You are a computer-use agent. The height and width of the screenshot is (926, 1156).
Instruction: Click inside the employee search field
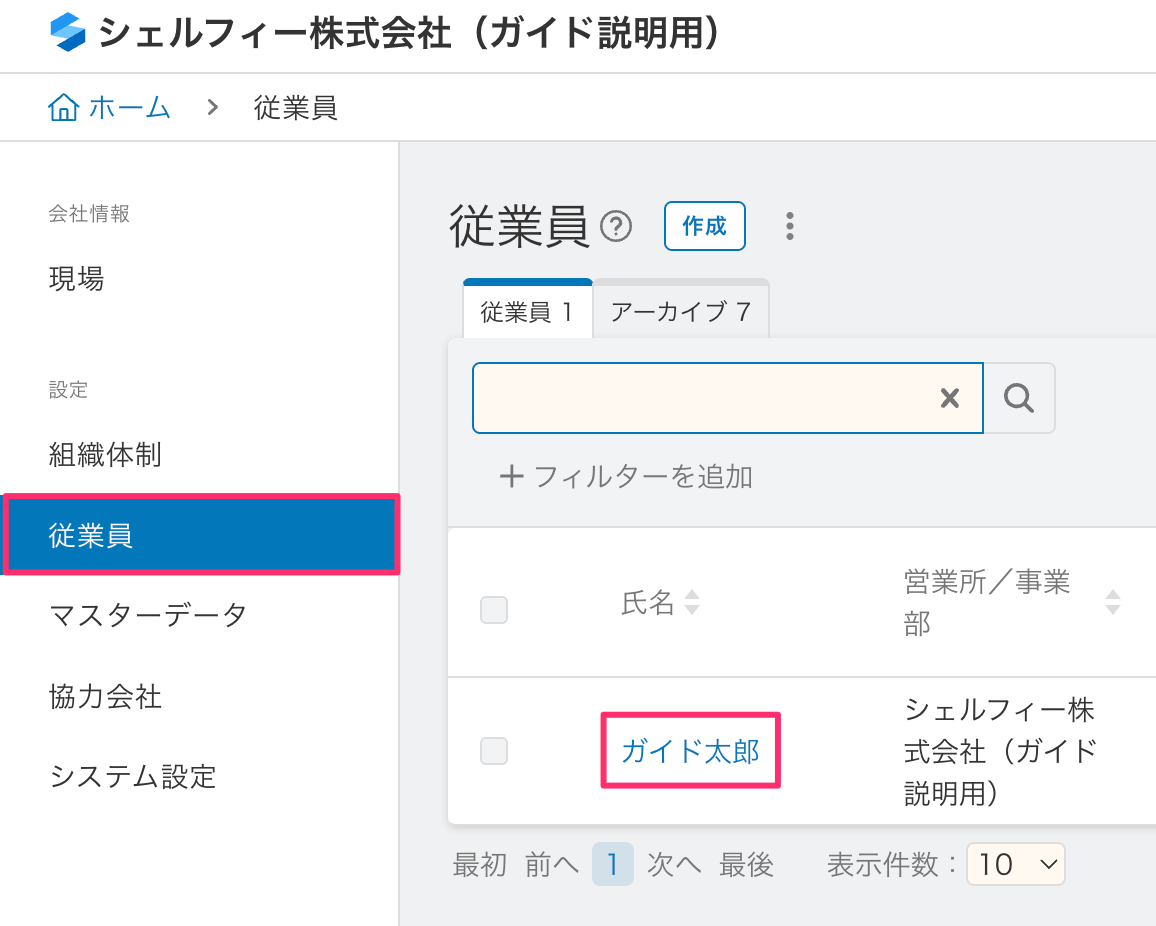pos(700,398)
